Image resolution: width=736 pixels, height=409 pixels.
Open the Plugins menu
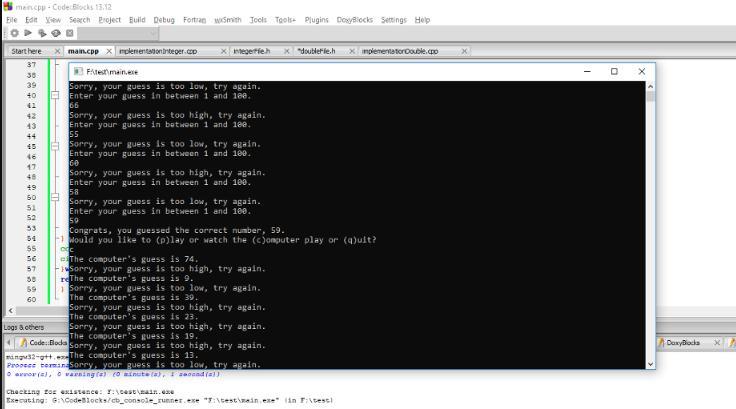[x=316, y=20]
